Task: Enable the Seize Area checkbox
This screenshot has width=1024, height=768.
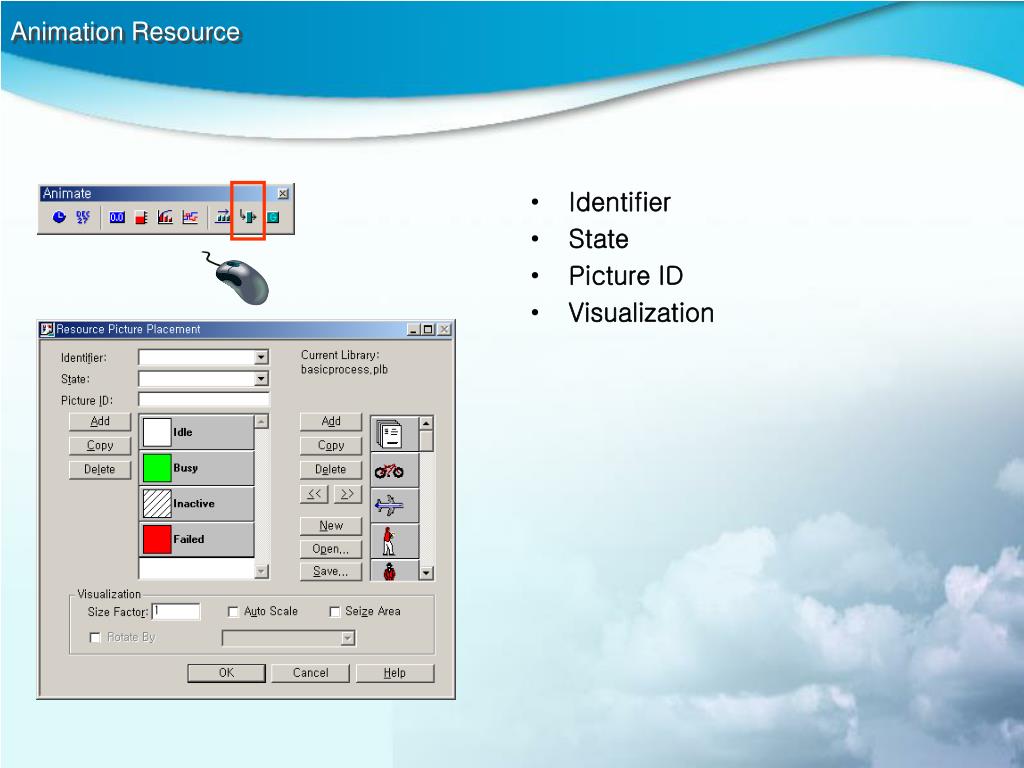Action: [x=334, y=612]
